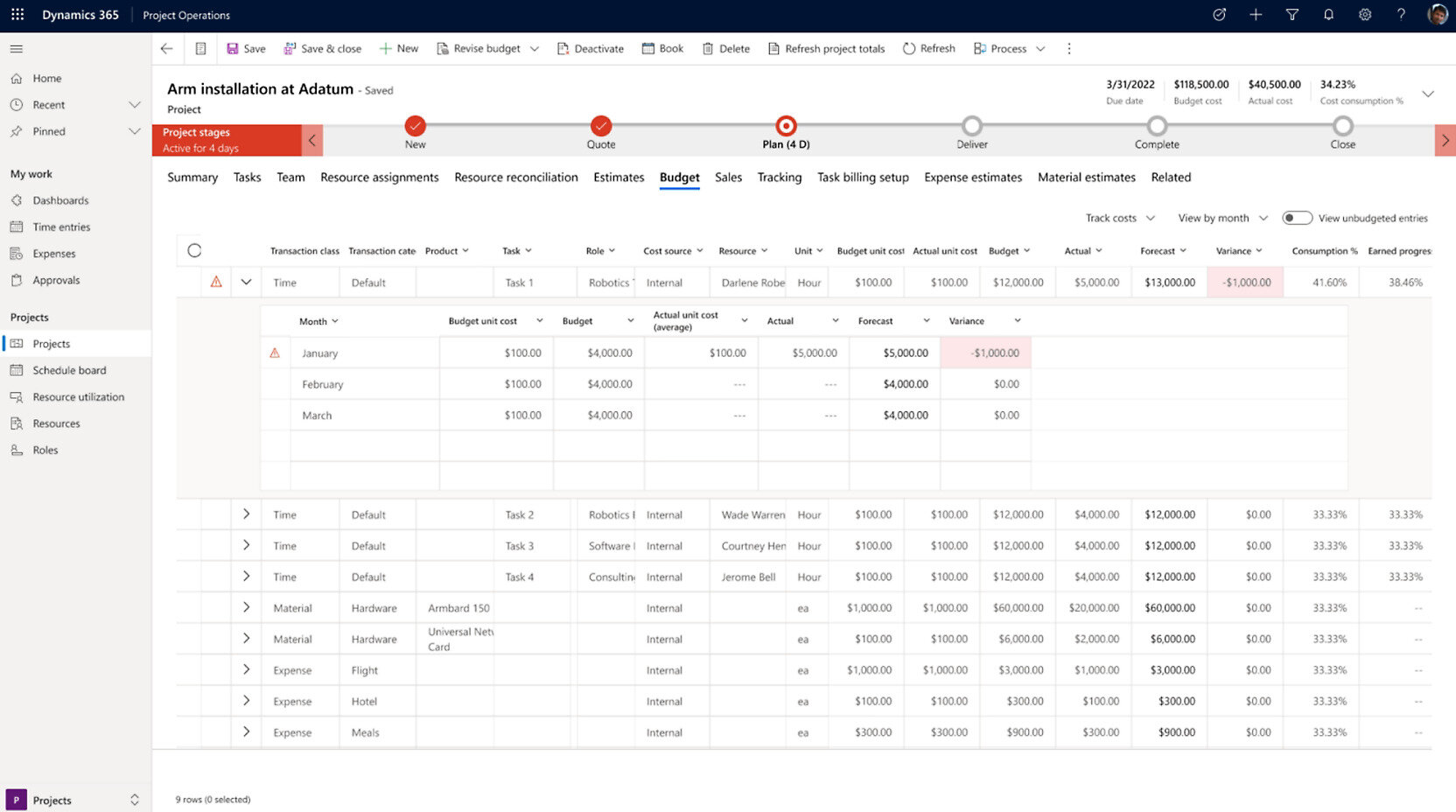Toggle View unbudgeted entries
The height and width of the screenshot is (812, 1456).
pos(1298,217)
